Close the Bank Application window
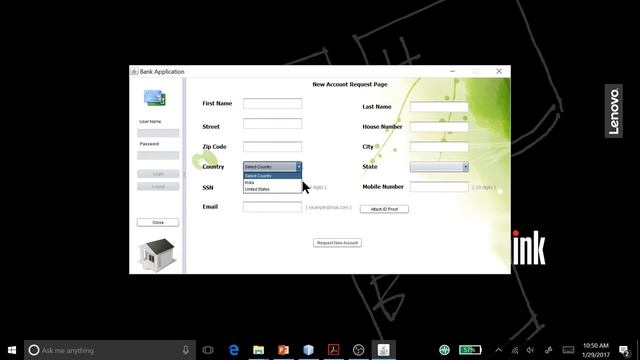Image resolution: width=640 pixels, height=360 pixels. 499,71
